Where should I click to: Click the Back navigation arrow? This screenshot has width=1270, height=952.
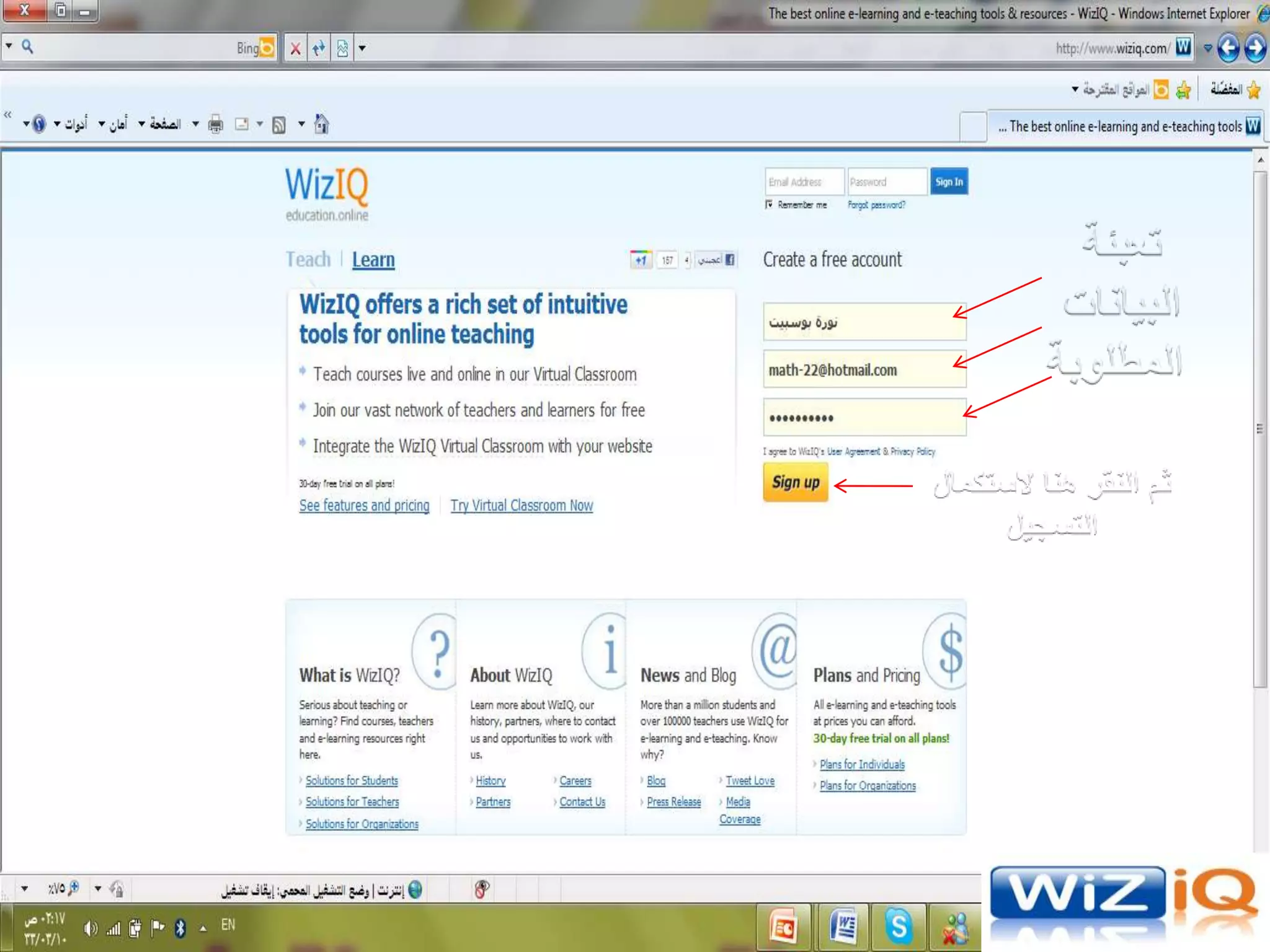tap(1228, 48)
